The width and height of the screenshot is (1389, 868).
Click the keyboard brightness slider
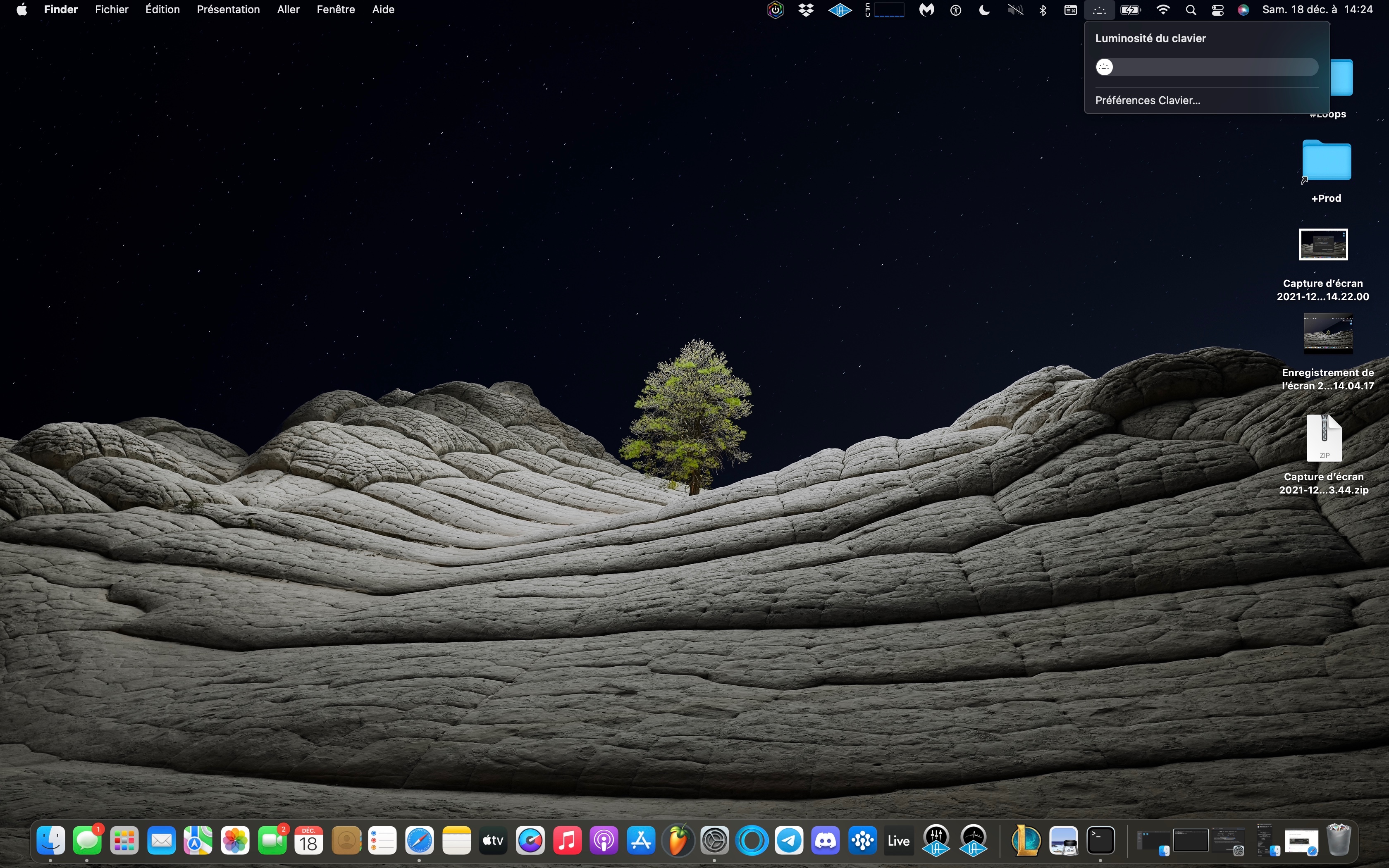(1206, 67)
